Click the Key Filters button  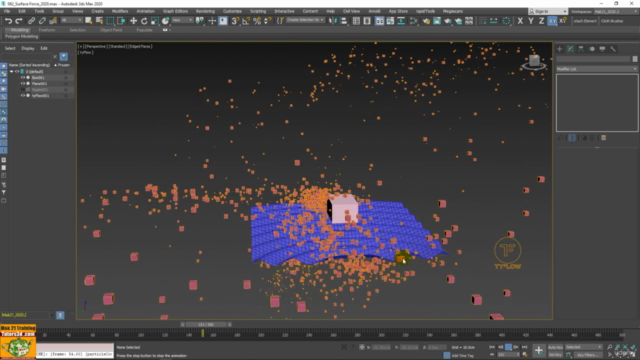(588, 355)
